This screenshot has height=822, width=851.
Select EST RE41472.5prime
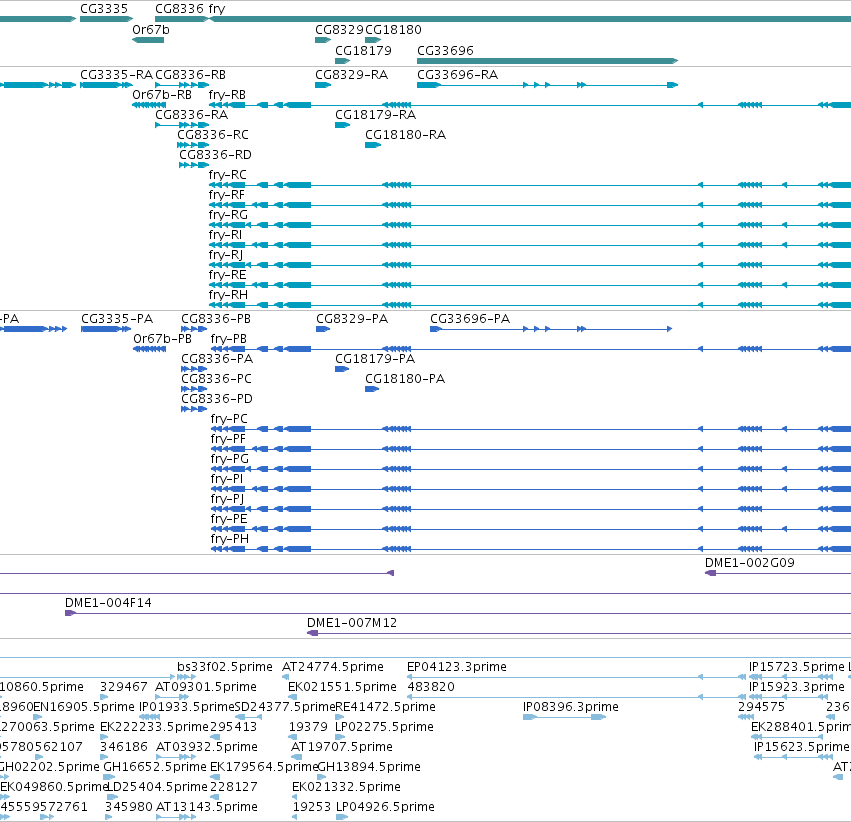[385, 707]
